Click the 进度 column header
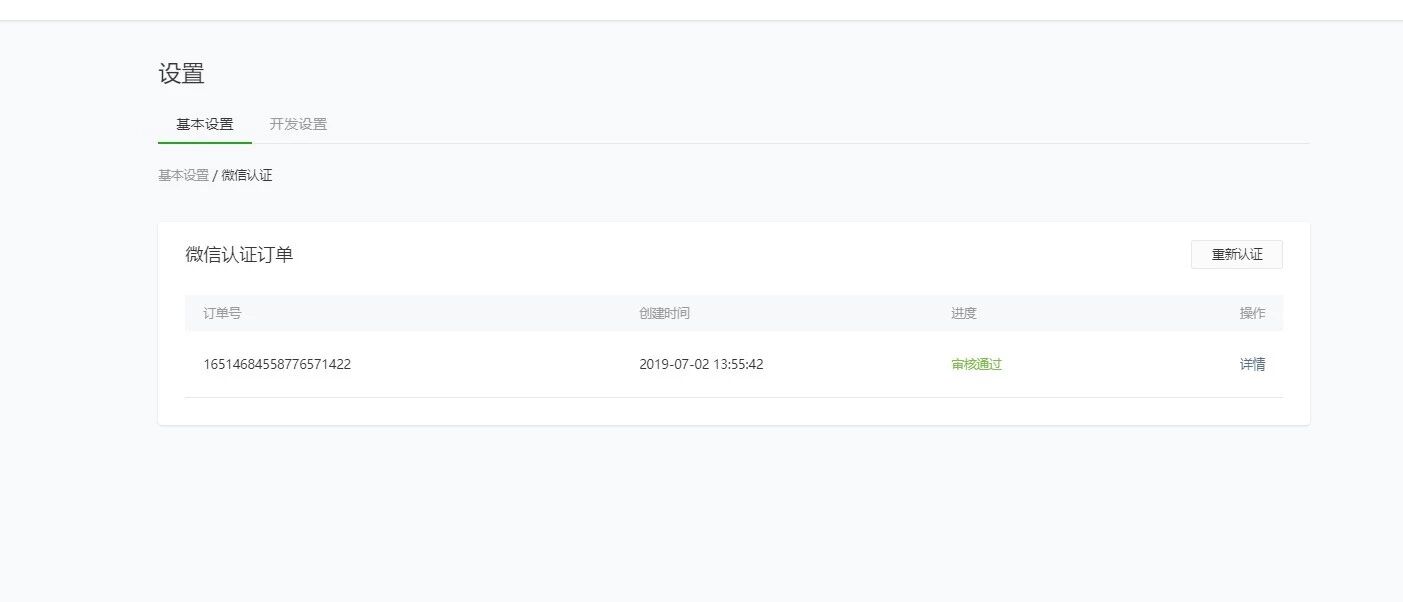 pos(964,313)
